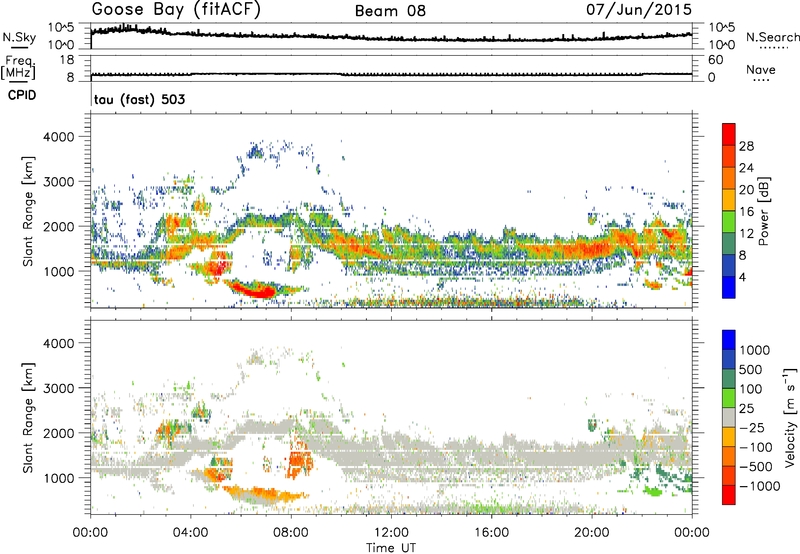Click the power colorbar value '16'
The image size is (800, 554).
(x=746, y=212)
